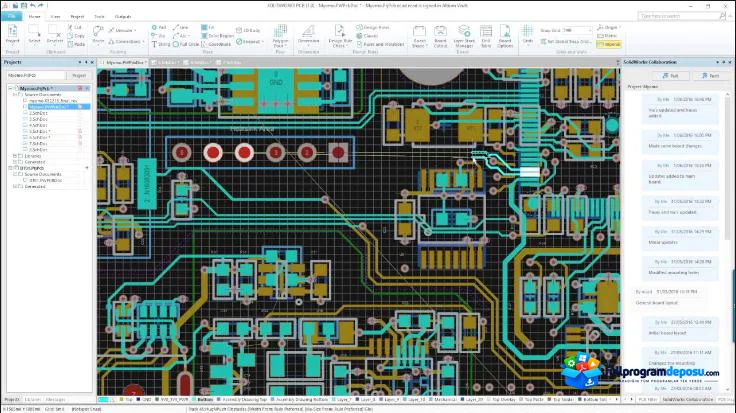Click the second button in the SolidWorks Collaboration panel

[711, 76]
